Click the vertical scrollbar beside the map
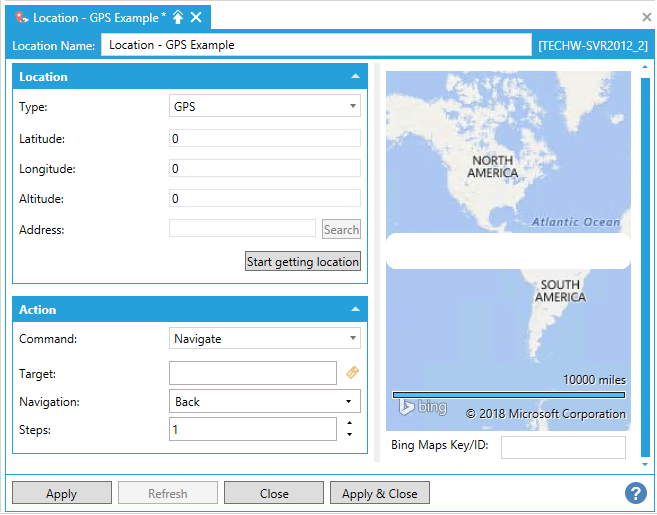Image resolution: width=657 pixels, height=515 pixels. [645, 250]
